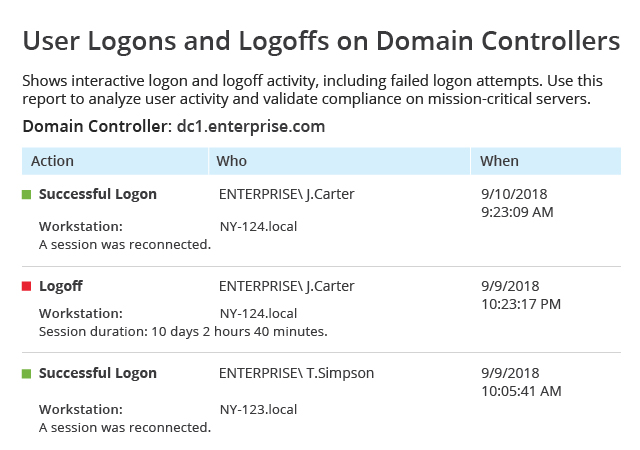Click ENTERPRISE\ J.Carter in first logon row

coord(287,194)
